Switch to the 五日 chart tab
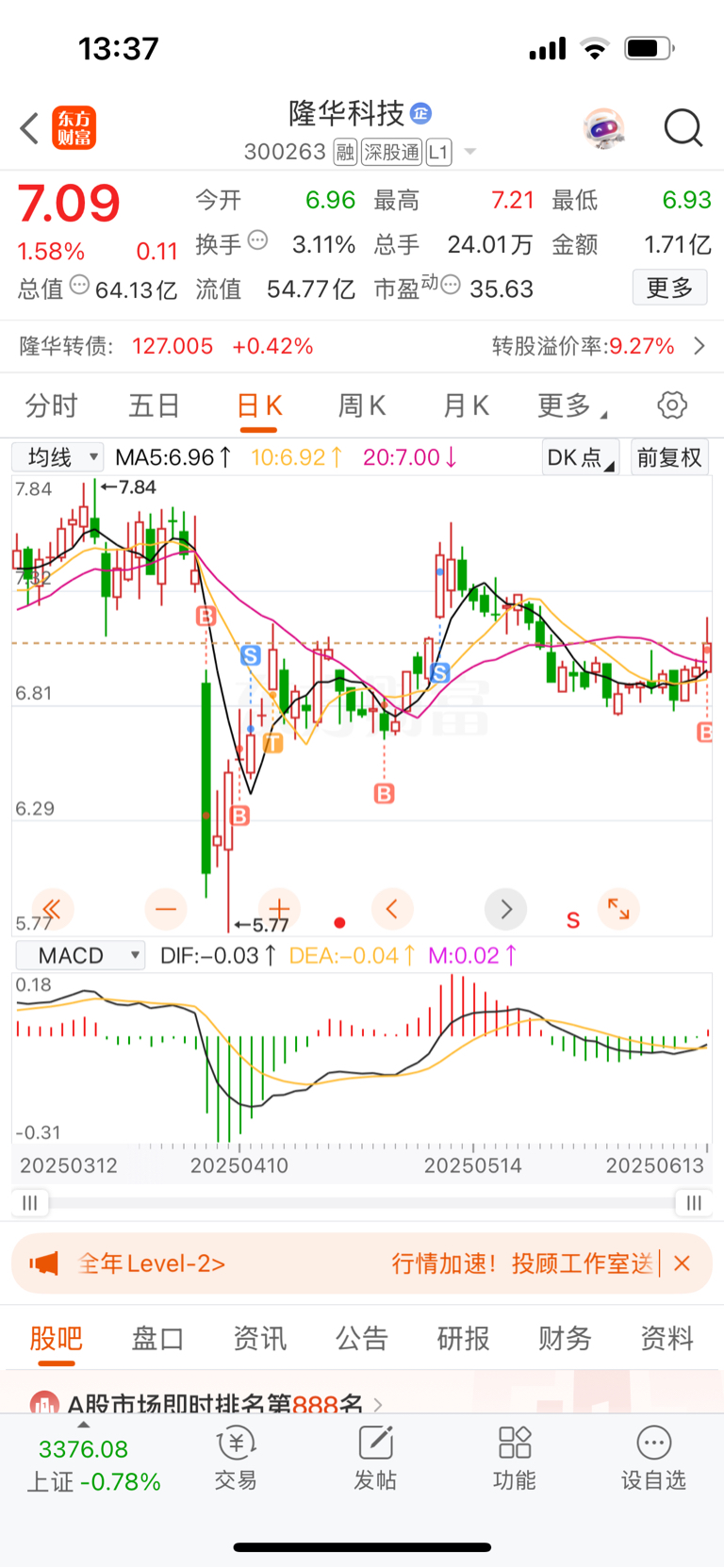Image resolution: width=724 pixels, height=1568 pixels. [154, 406]
